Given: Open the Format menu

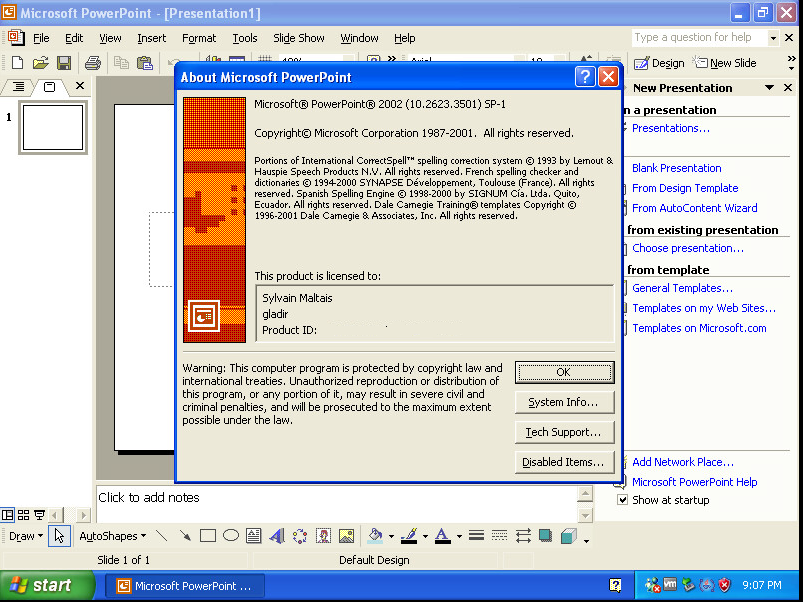Looking at the screenshot, I should 199,38.
